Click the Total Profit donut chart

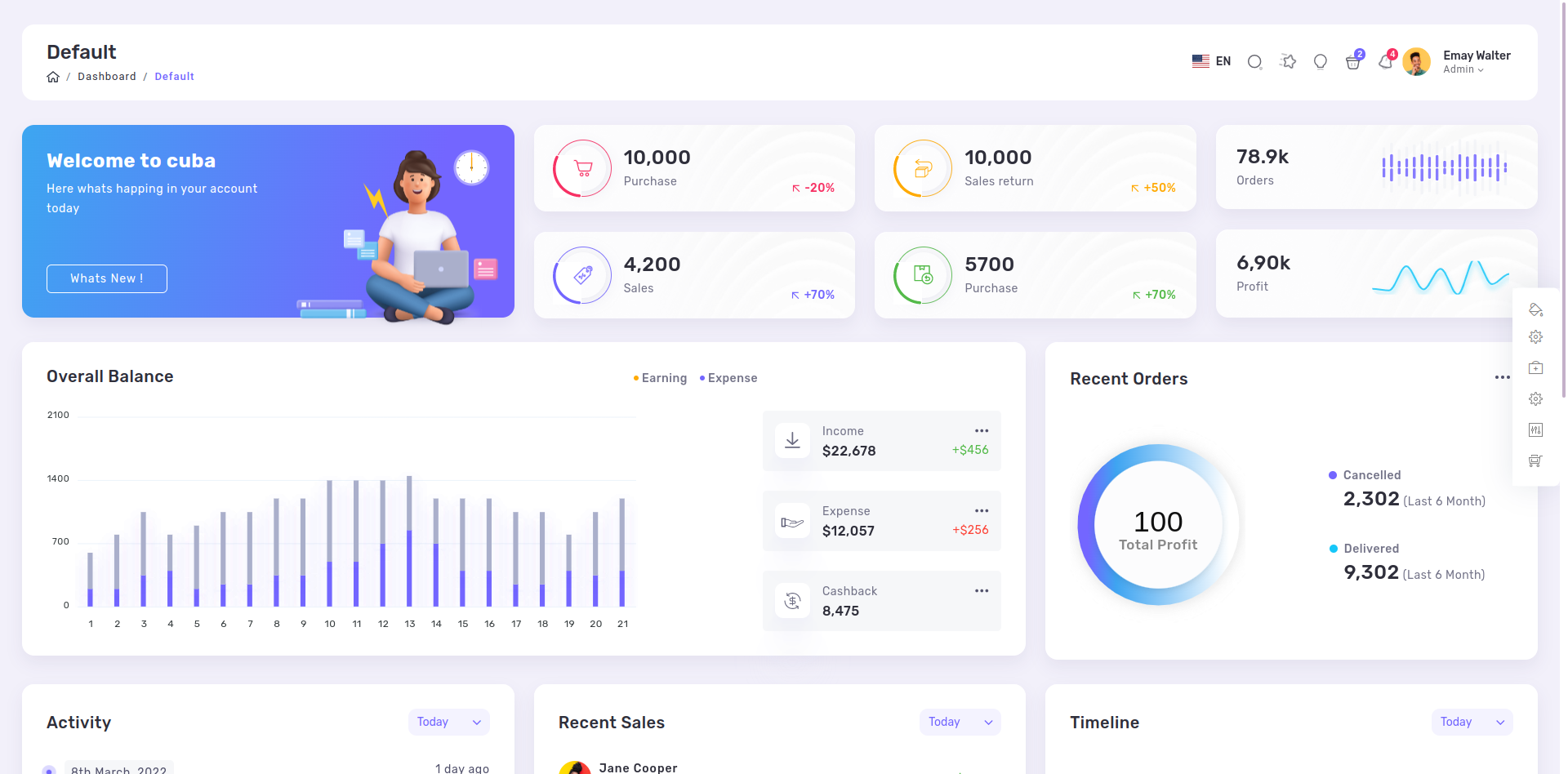pos(1157,525)
